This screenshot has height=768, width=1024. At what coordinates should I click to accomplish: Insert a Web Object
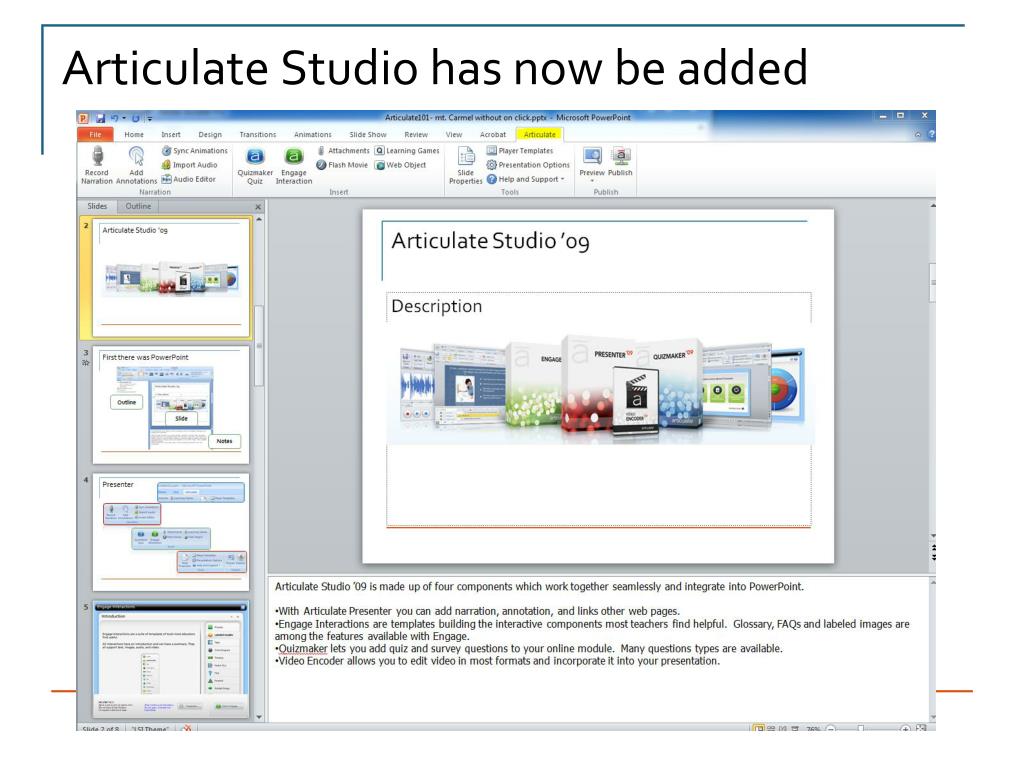click(x=401, y=165)
